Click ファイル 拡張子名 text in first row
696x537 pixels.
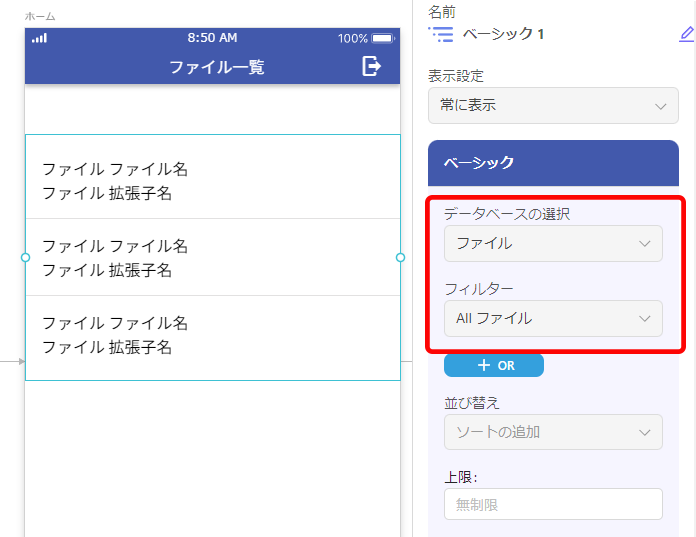tap(107, 193)
